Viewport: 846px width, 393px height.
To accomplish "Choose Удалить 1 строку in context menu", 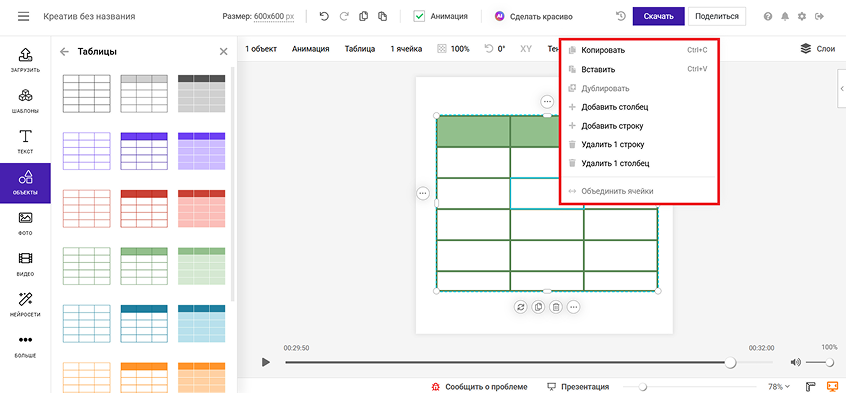I will click(639, 145).
